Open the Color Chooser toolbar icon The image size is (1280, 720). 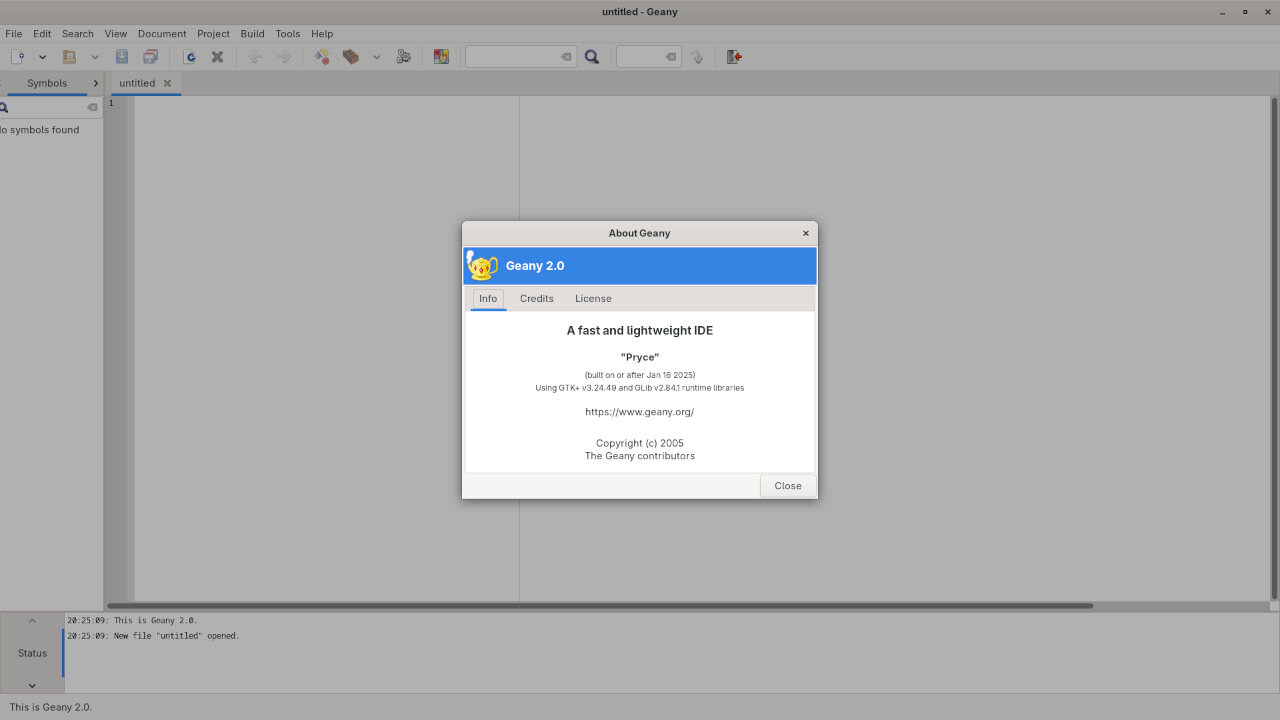[x=441, y=57]
